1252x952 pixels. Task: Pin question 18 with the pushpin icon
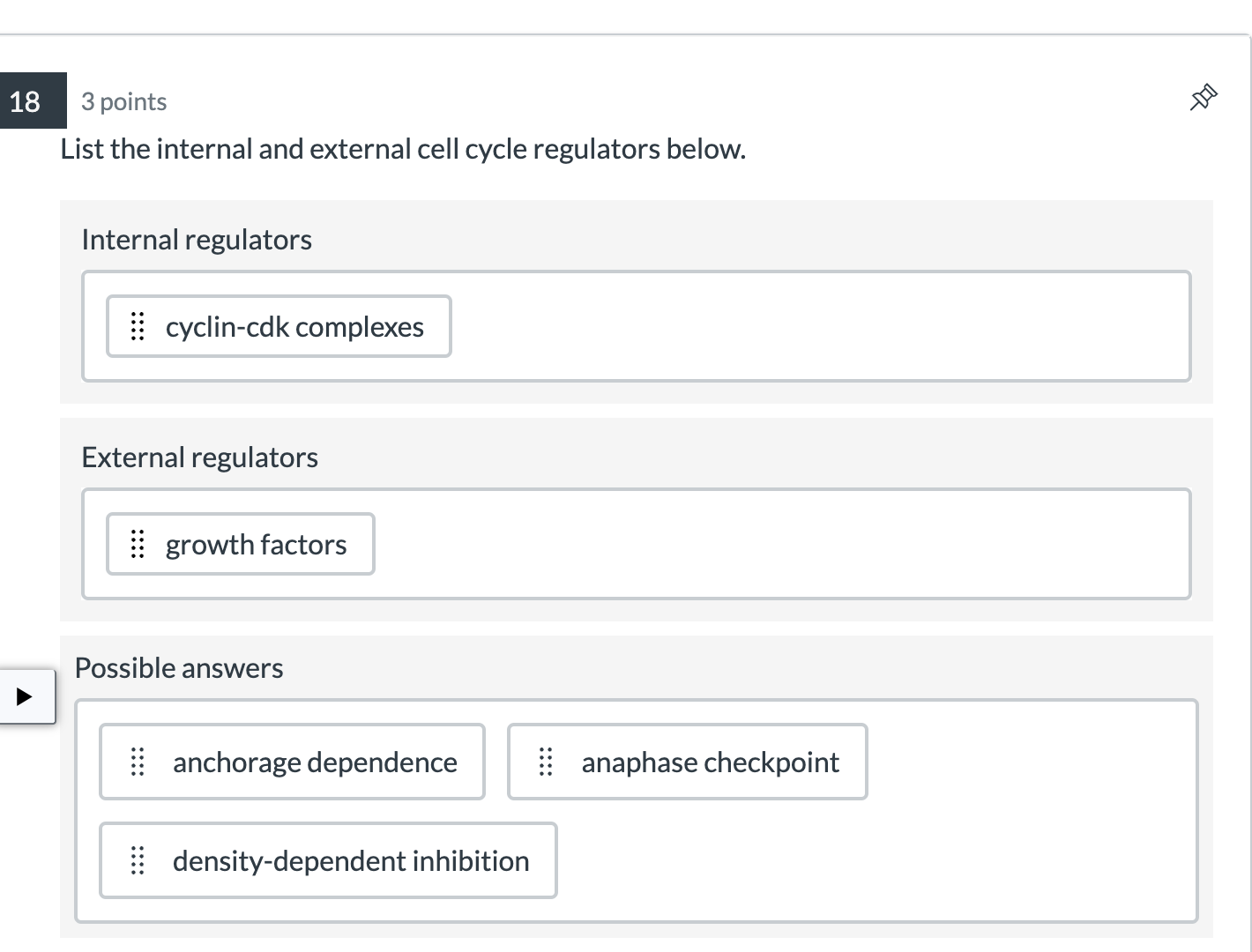[x=1203, y=97]
